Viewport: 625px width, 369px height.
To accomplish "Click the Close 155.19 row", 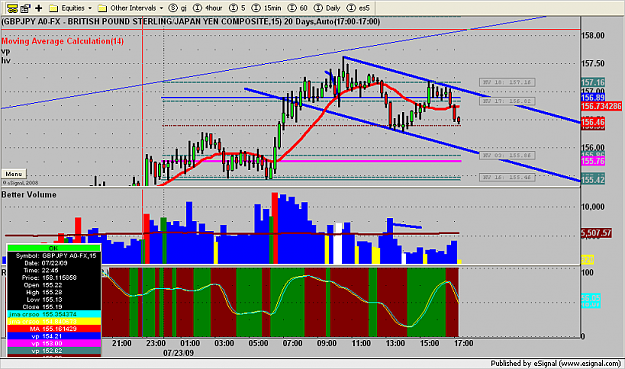I will pos(54,307).
